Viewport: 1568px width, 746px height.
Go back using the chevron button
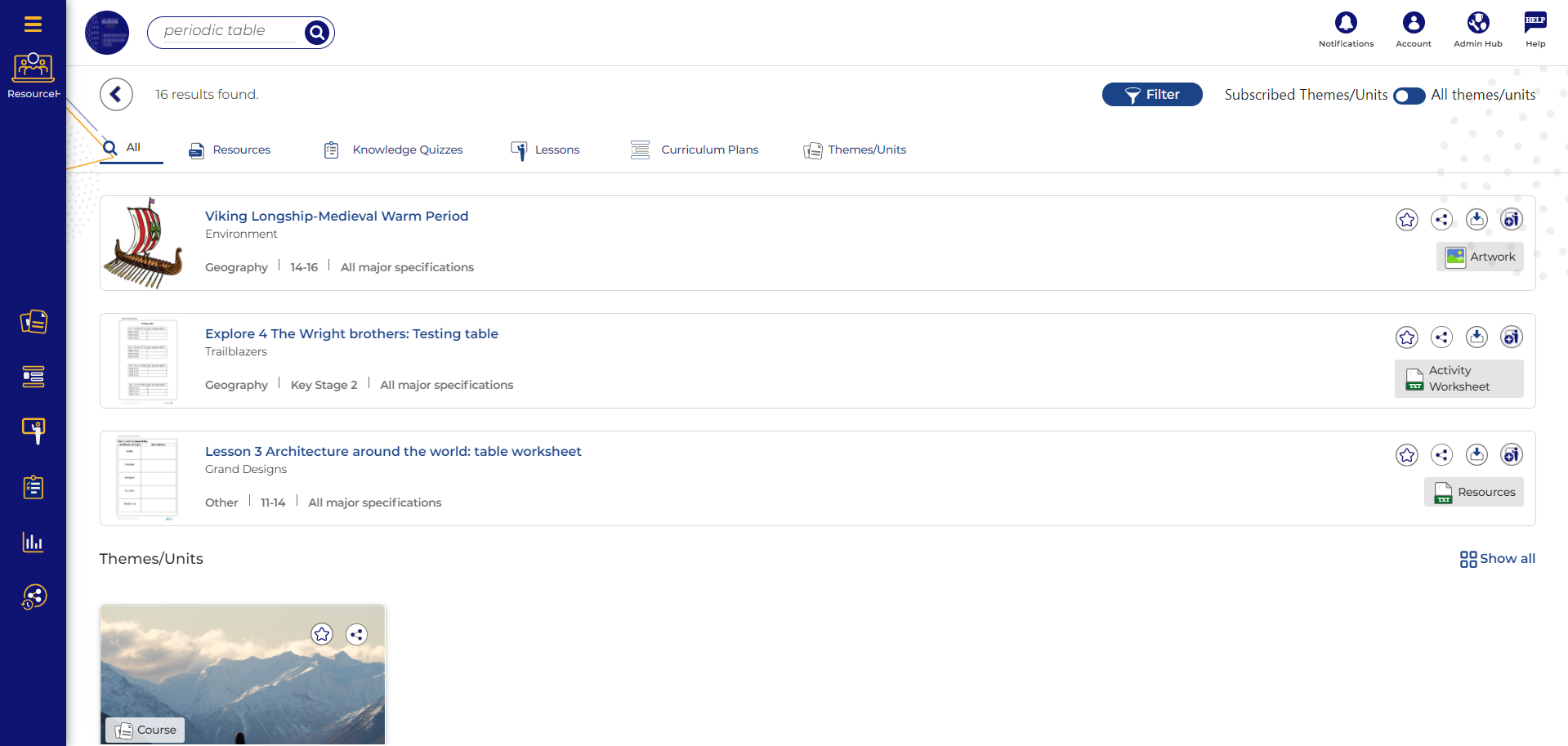click(x=116, y=95)
